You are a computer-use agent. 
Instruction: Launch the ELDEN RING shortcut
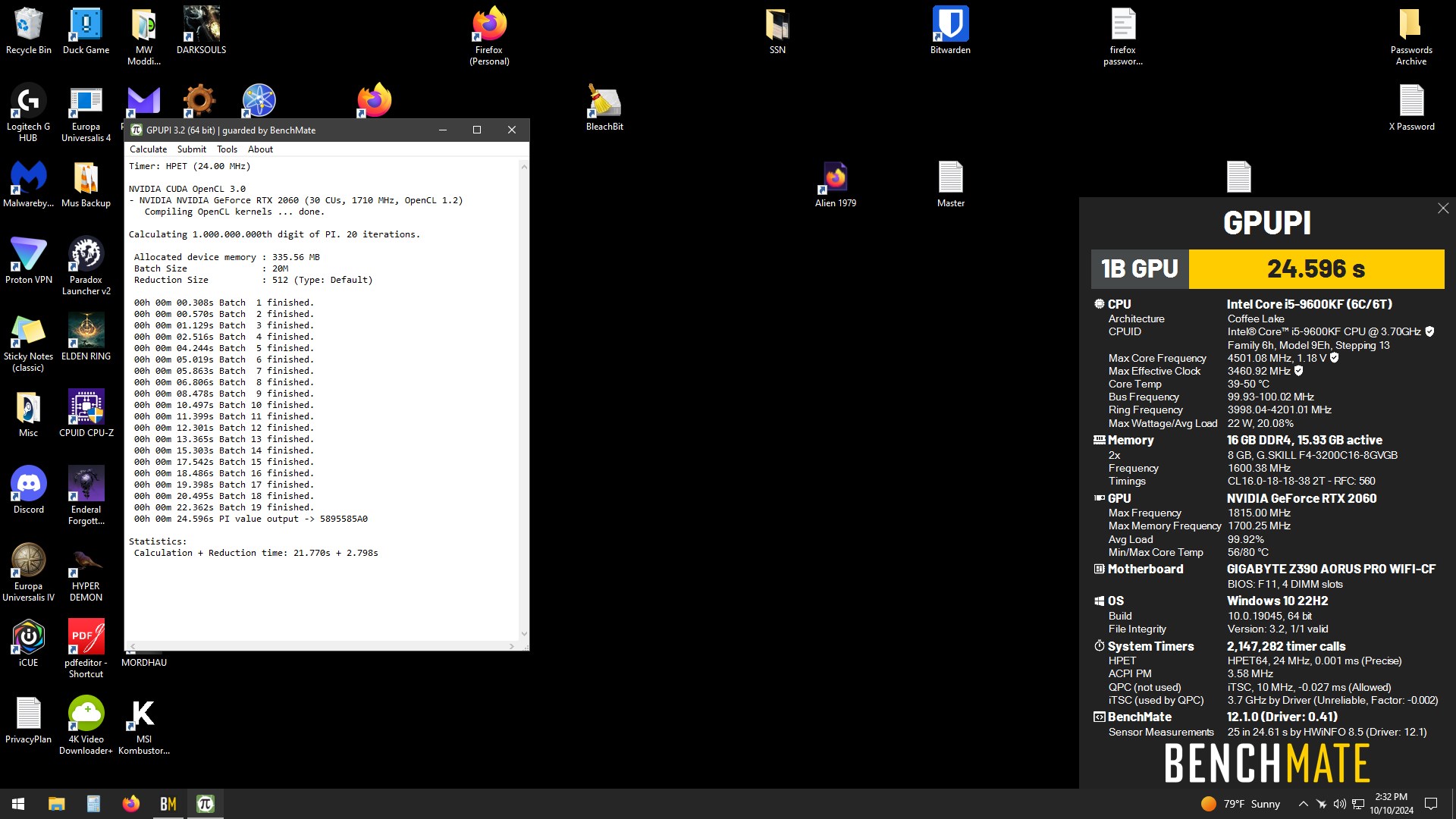86,337
